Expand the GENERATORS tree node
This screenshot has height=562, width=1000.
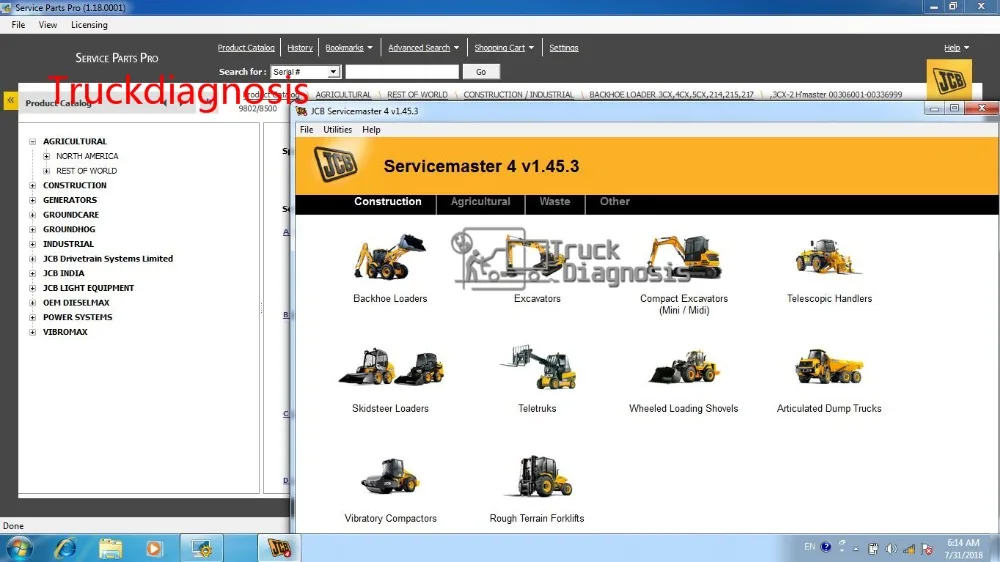tap(33, 200)
